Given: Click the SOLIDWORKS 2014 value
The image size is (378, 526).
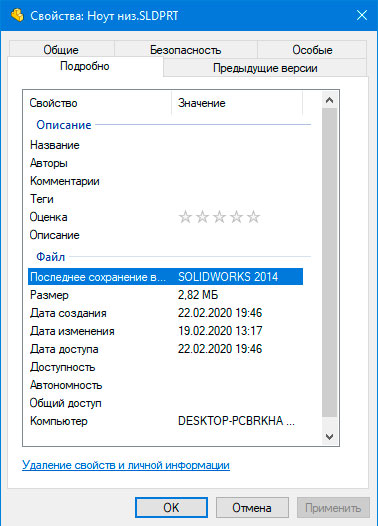Looking at the screenshot, I should (228, 277).
